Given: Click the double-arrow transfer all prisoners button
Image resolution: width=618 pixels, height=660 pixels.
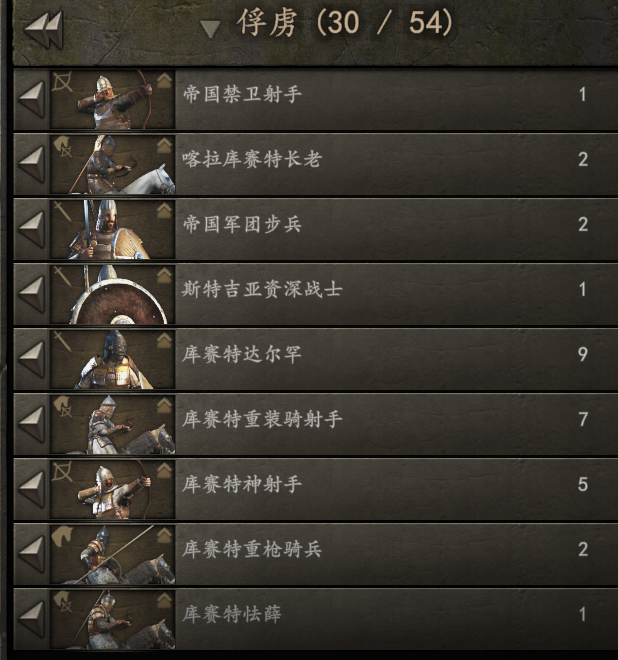Looking at the screenshot, I should click(44, 30).
